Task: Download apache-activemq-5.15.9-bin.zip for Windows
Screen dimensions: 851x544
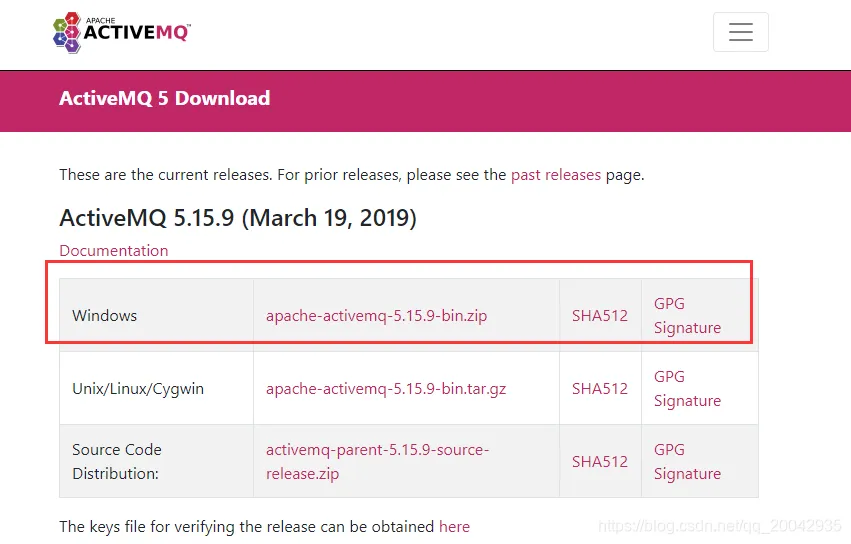Action: pos(376,315)
